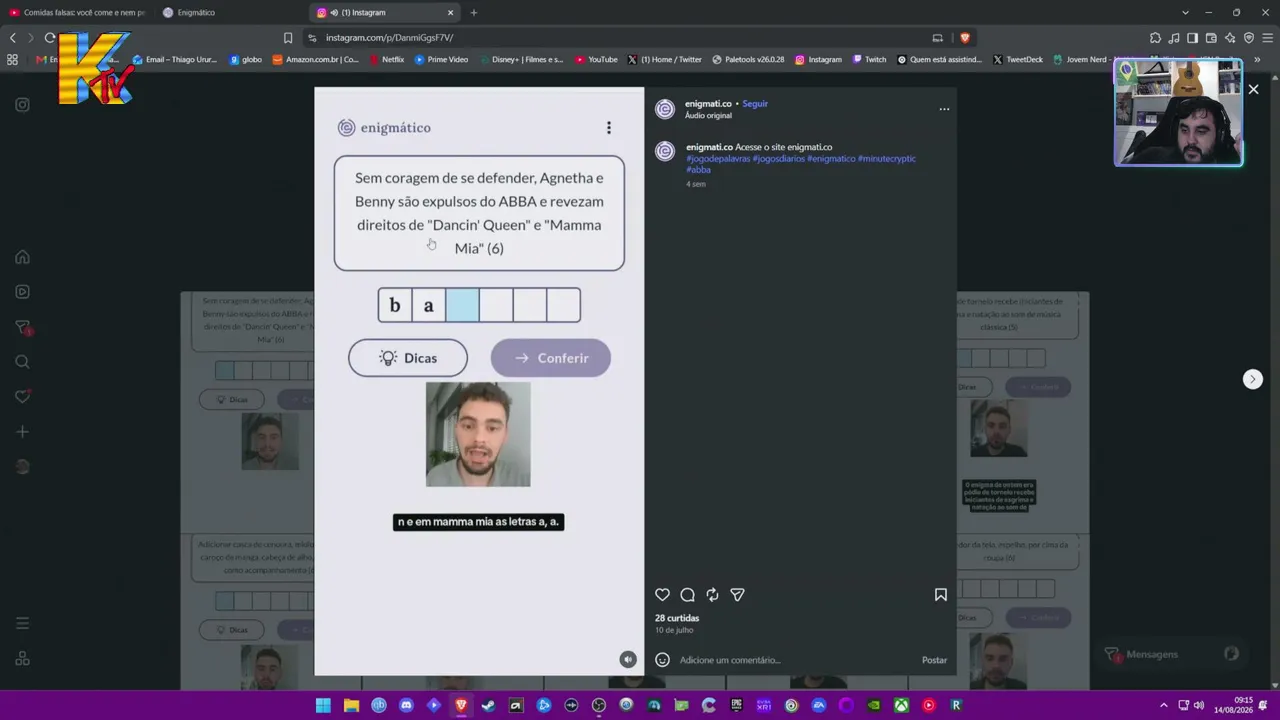Open browser extensions puzzle icon
This screenshot has width=1280, height=720.
coord(1156,38)
